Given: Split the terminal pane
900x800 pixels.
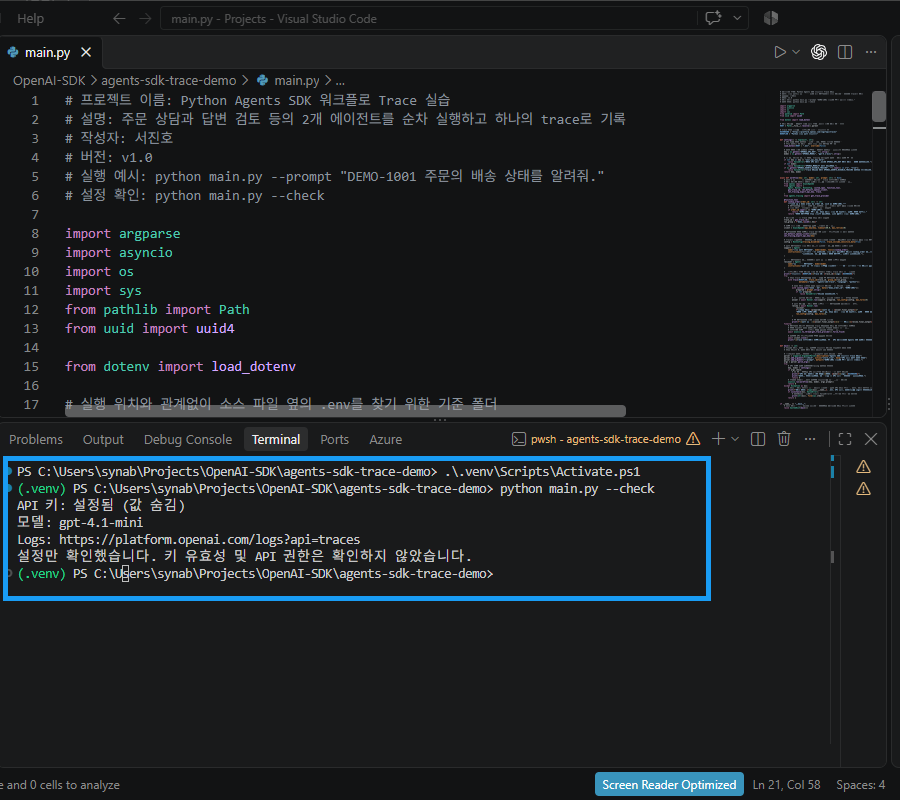Looking at the screenshot, I should coord(758,440).
